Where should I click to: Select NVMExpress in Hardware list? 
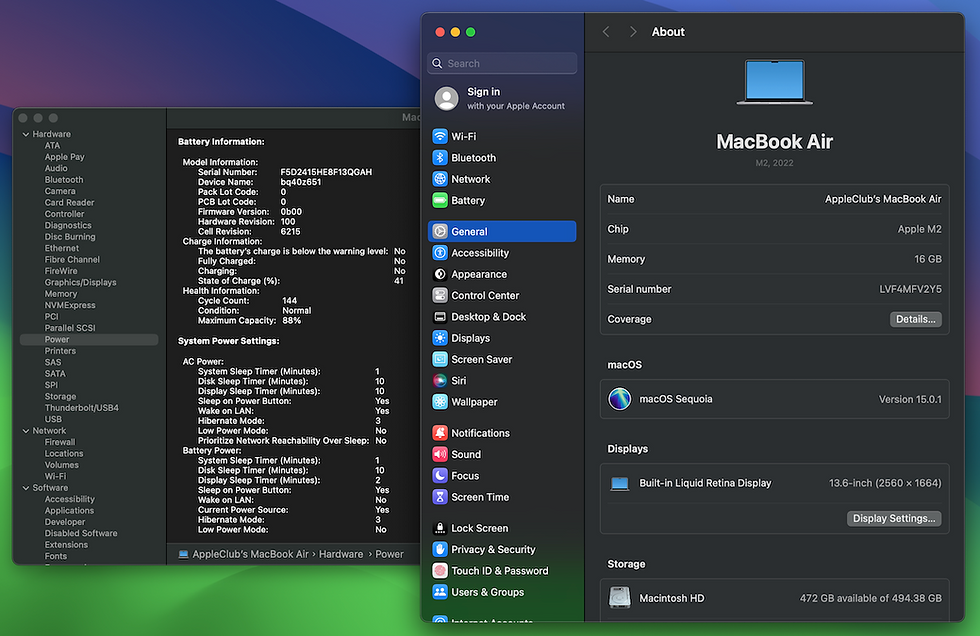click(x=70, y=306)
